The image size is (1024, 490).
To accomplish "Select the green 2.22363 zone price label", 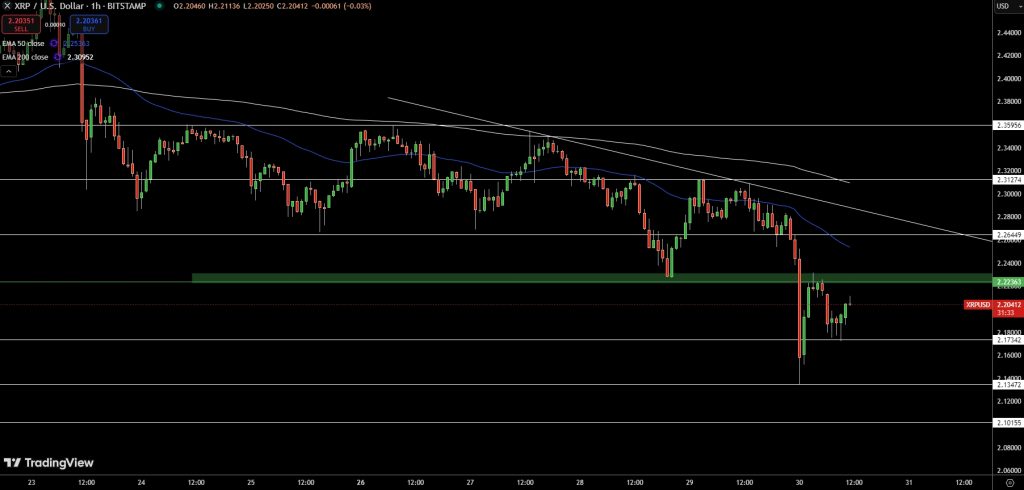I will point(1006,282).
